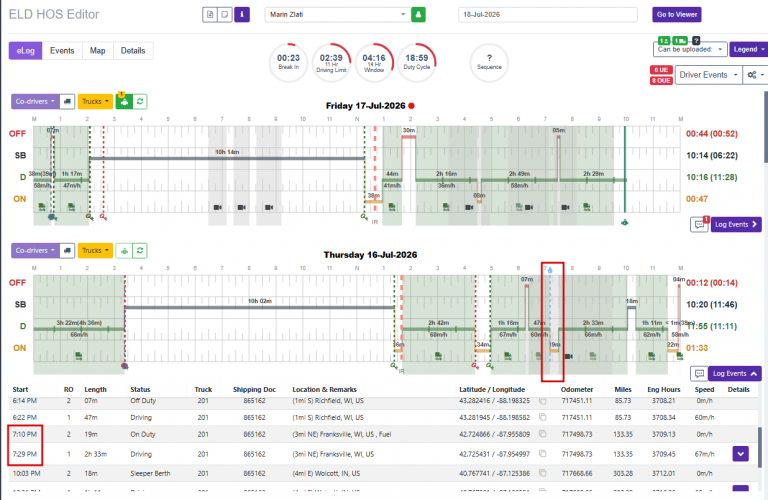768x500 pixels.
Task: Open the Driver Events dropdown
Action: pos(708,75)
